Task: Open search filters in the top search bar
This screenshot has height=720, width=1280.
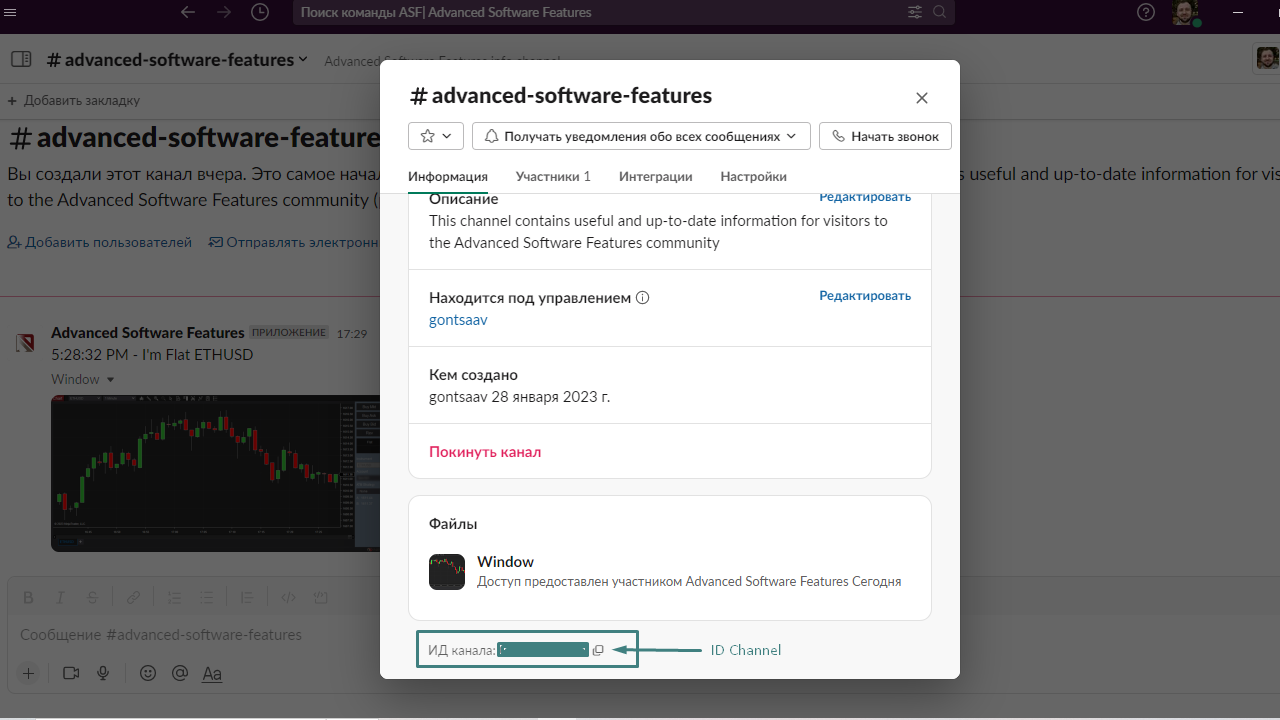Action: point(914,13)
